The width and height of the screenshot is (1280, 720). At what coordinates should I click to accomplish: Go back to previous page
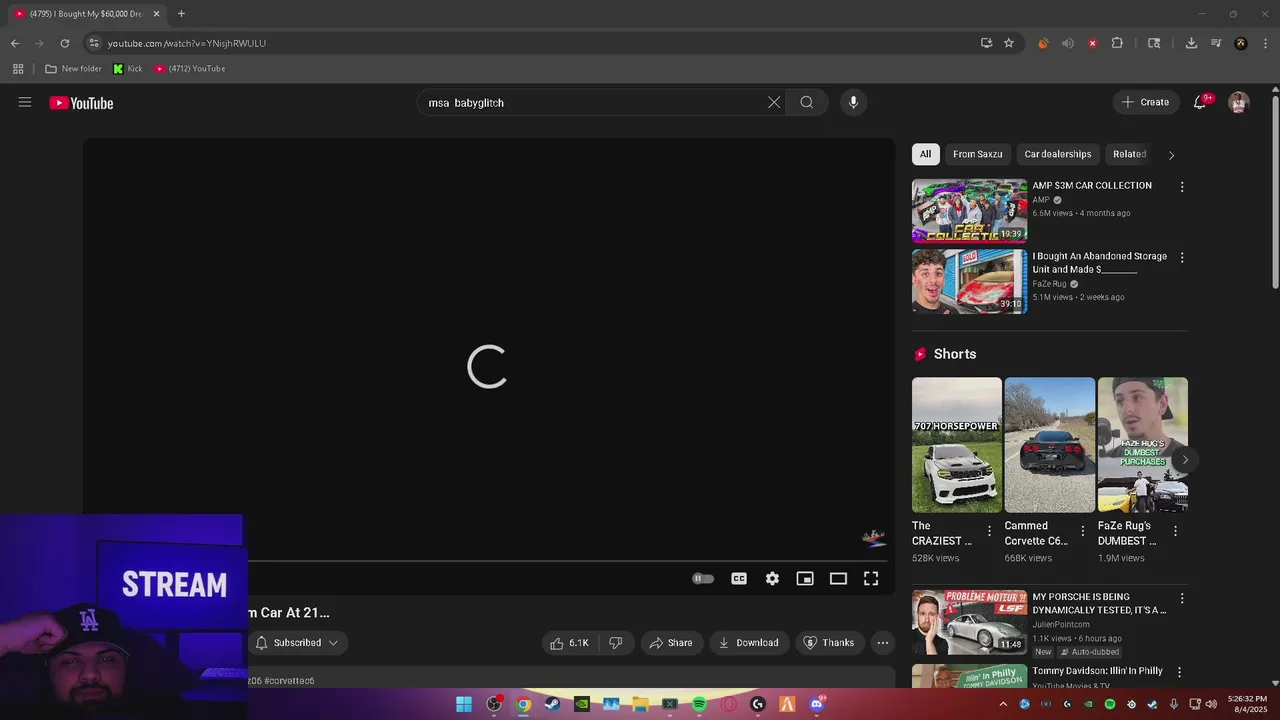15,43
